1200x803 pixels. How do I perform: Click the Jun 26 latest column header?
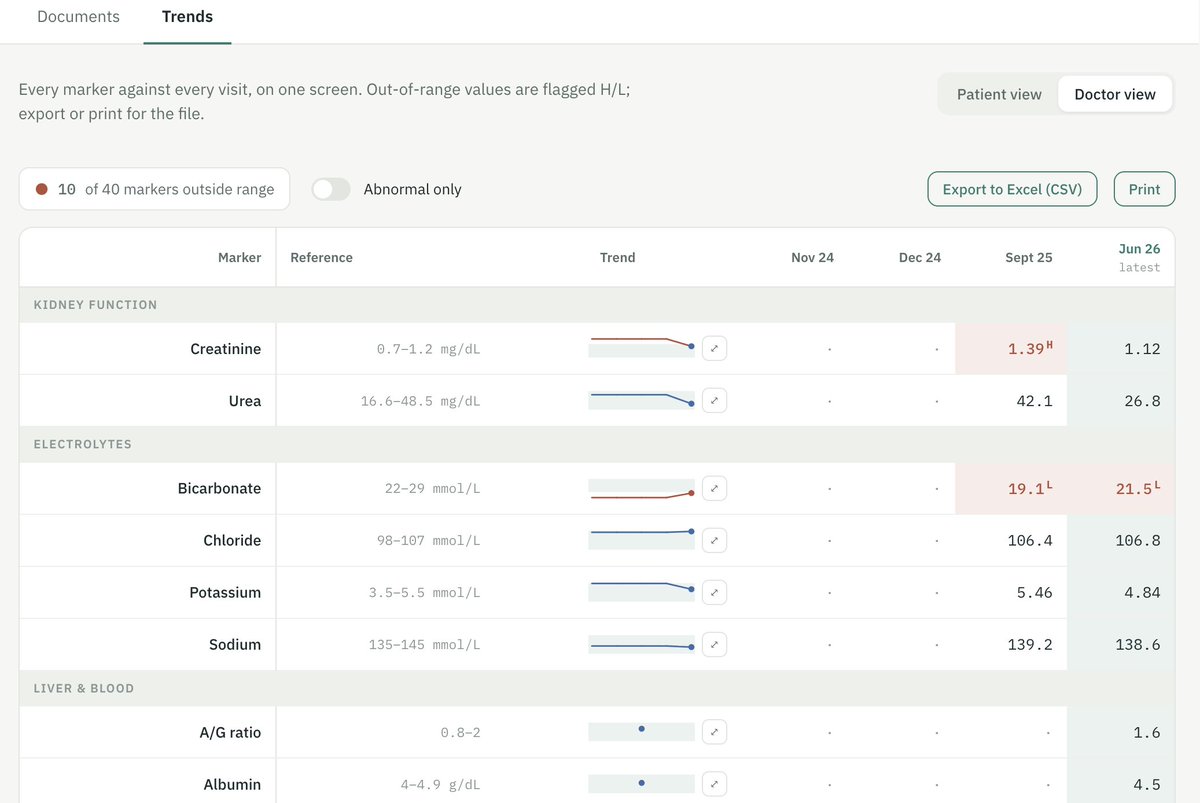coord(1139,257)
